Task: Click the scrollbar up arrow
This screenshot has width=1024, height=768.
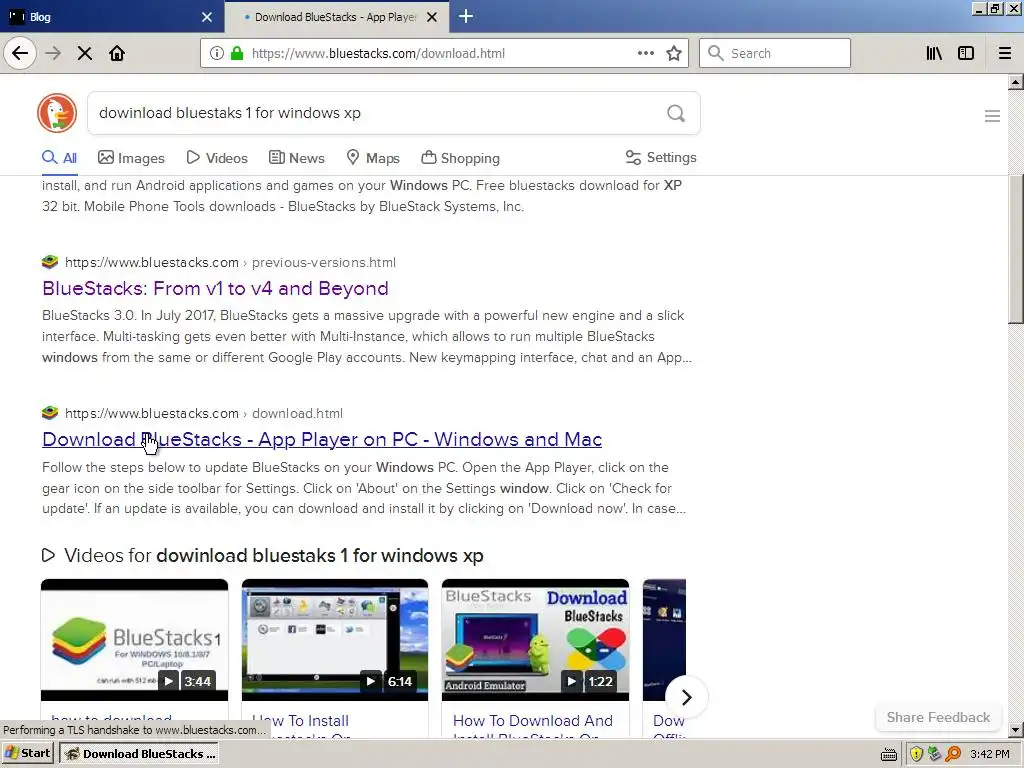Action: [1016, 82]
